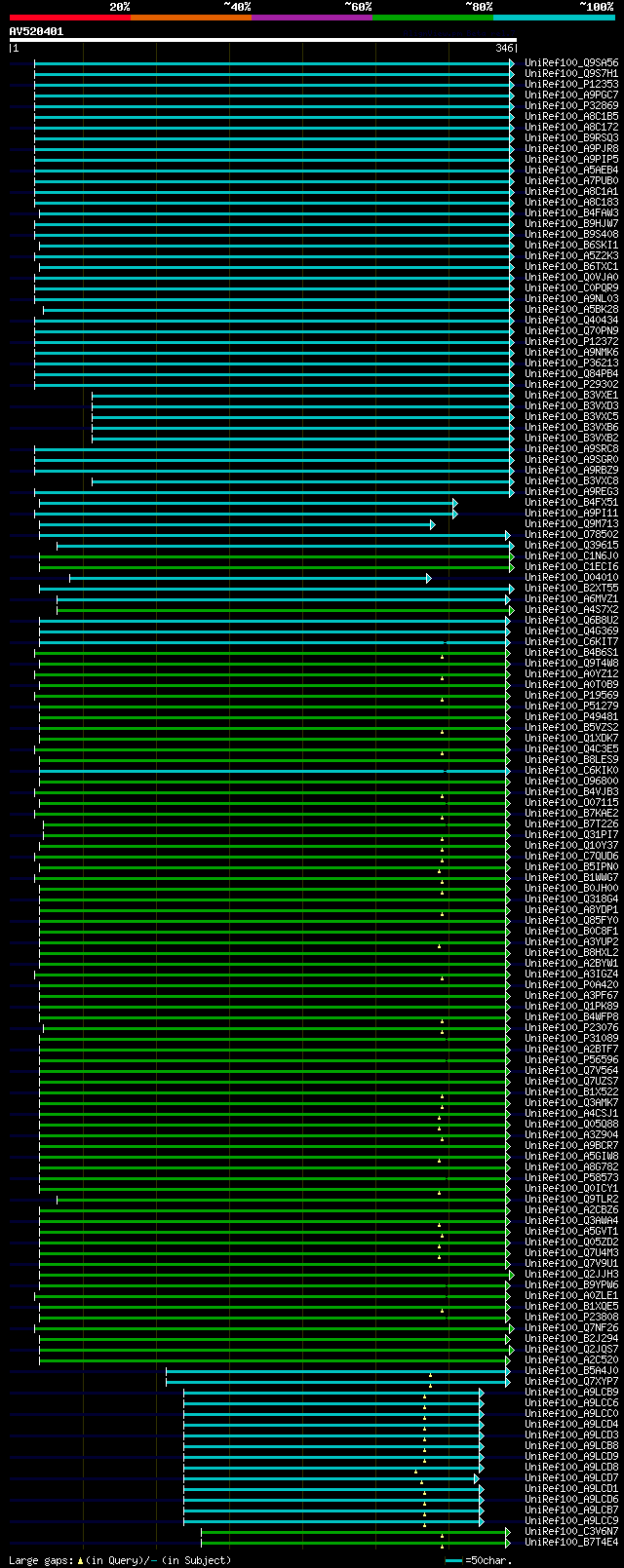Select the UniRef100_A9RBZ9 label

pyautogui.click(x=571, y=471)
